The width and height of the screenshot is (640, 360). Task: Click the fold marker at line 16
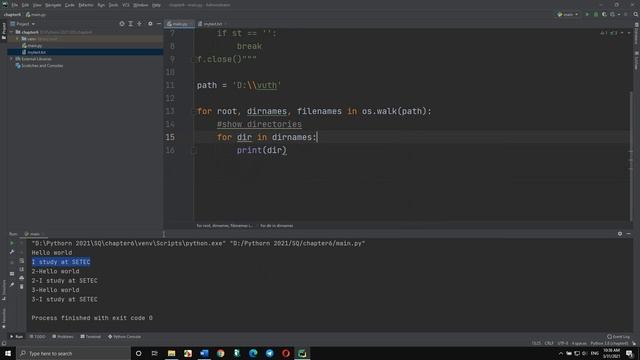pyautogui.click(x=194, y=151)
